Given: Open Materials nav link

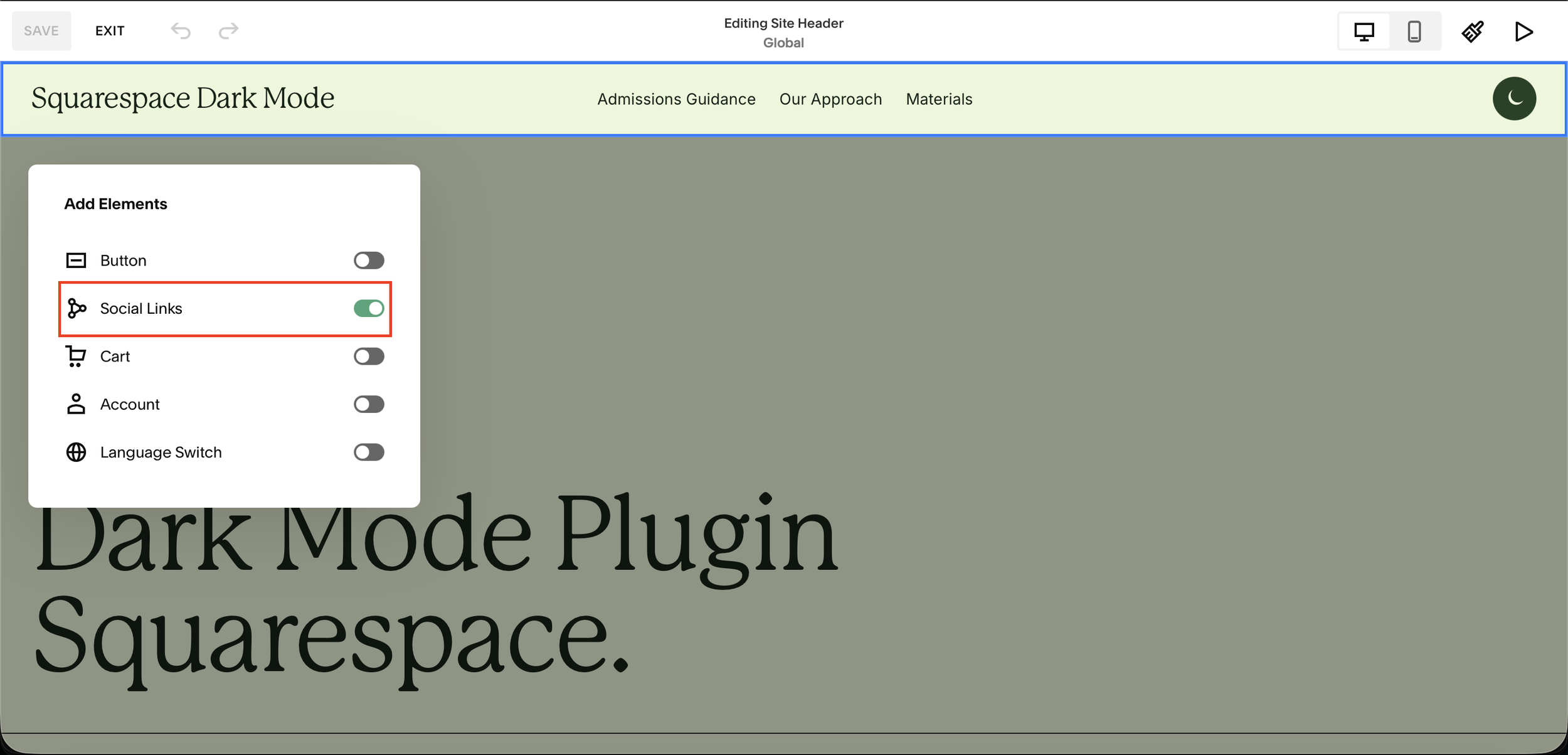Looking at the screenshot, I should [x=939, y=99].
